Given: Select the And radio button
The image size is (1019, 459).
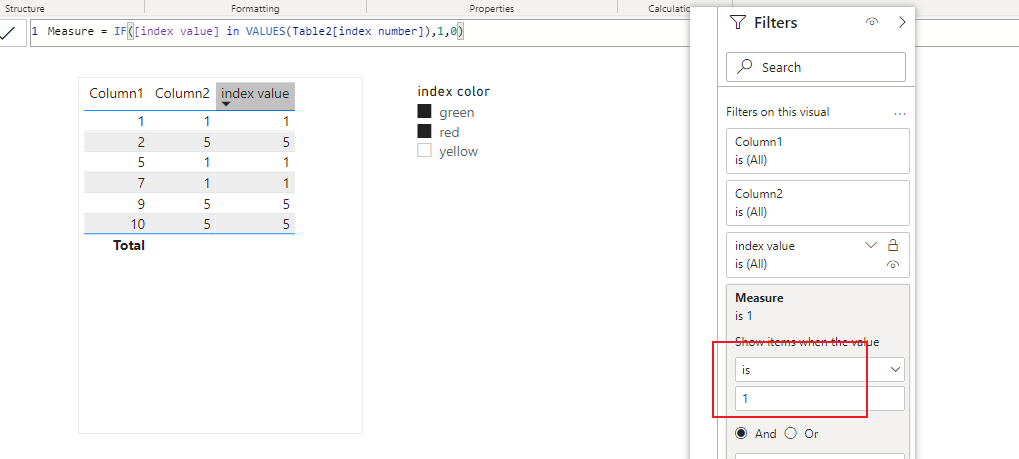Looking at the screenshot, I should point(742,434).
